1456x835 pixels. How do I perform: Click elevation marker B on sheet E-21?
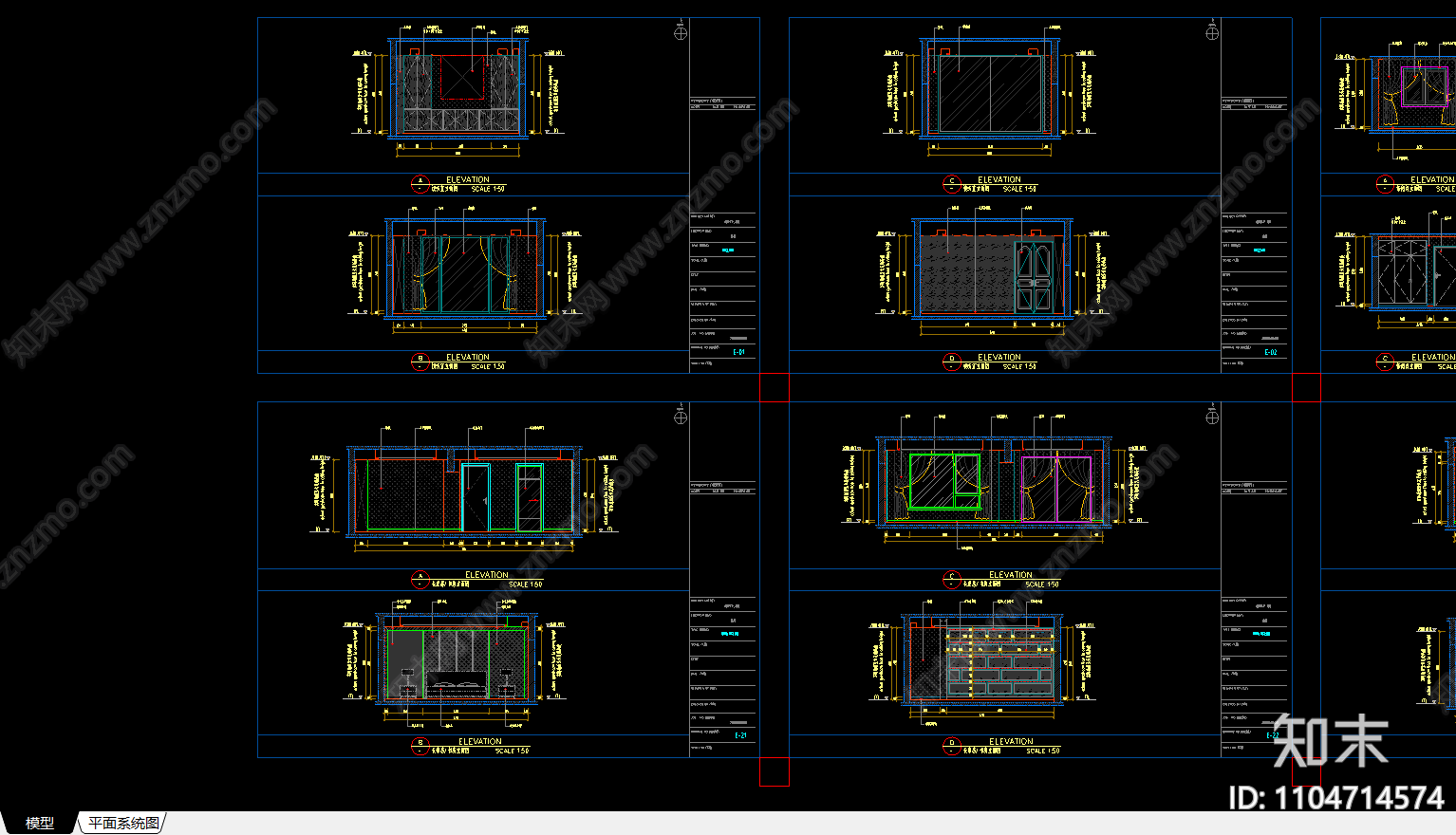coord(420,746)
